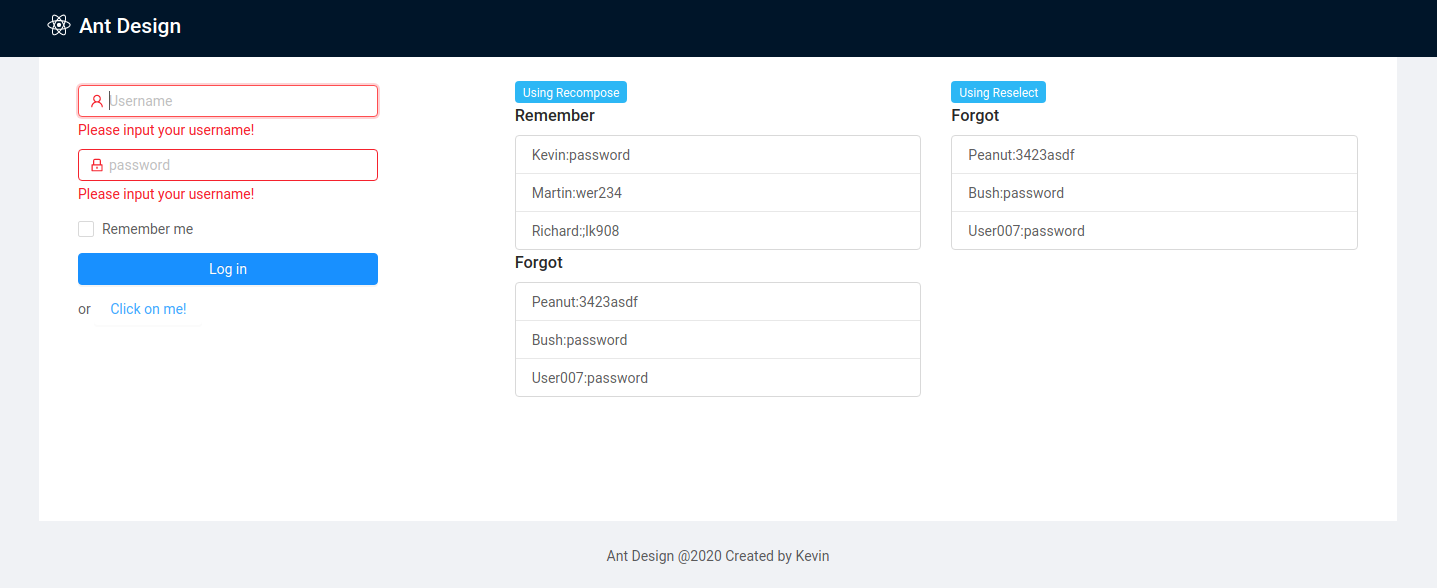Image resolution: width=1437 pixels, height=588 pixels.
Task: Submit with the Log in button
Action: 228,269
